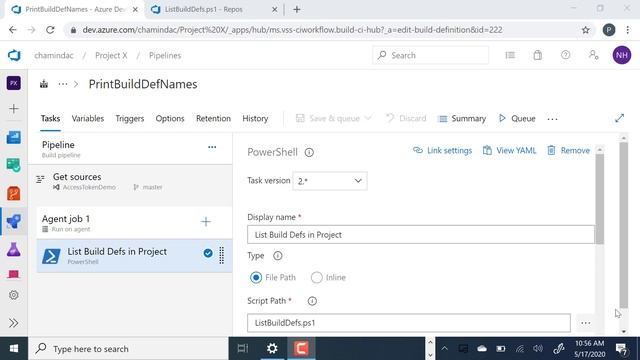Click chamindac breadcrumb link
The width and height of the screenshot is (640, 360).
(x=54, y=56)
